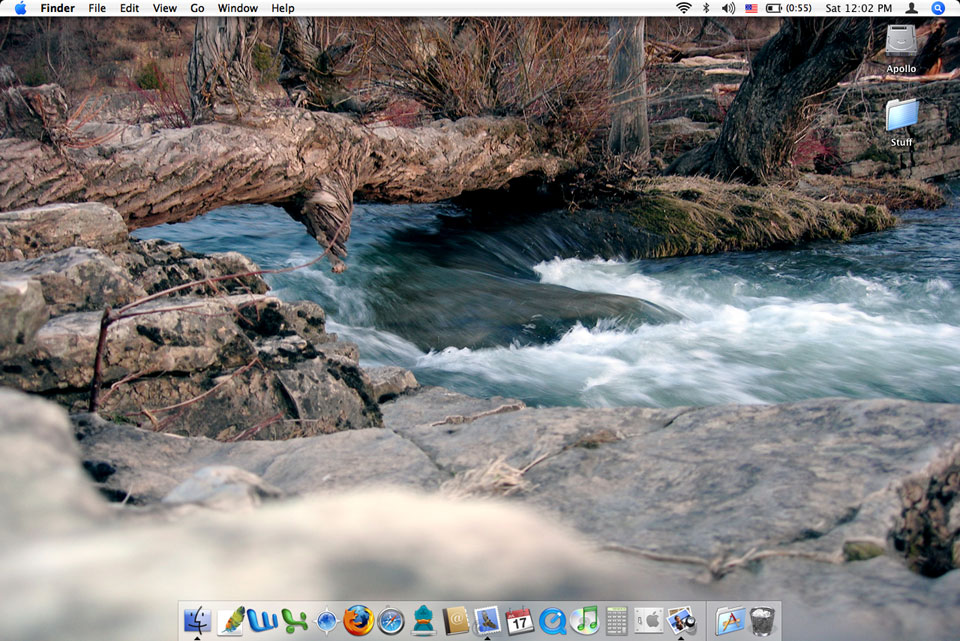Open the File menu
The width and height of the screenshot is (960, 641).
(x=97, y=8)
